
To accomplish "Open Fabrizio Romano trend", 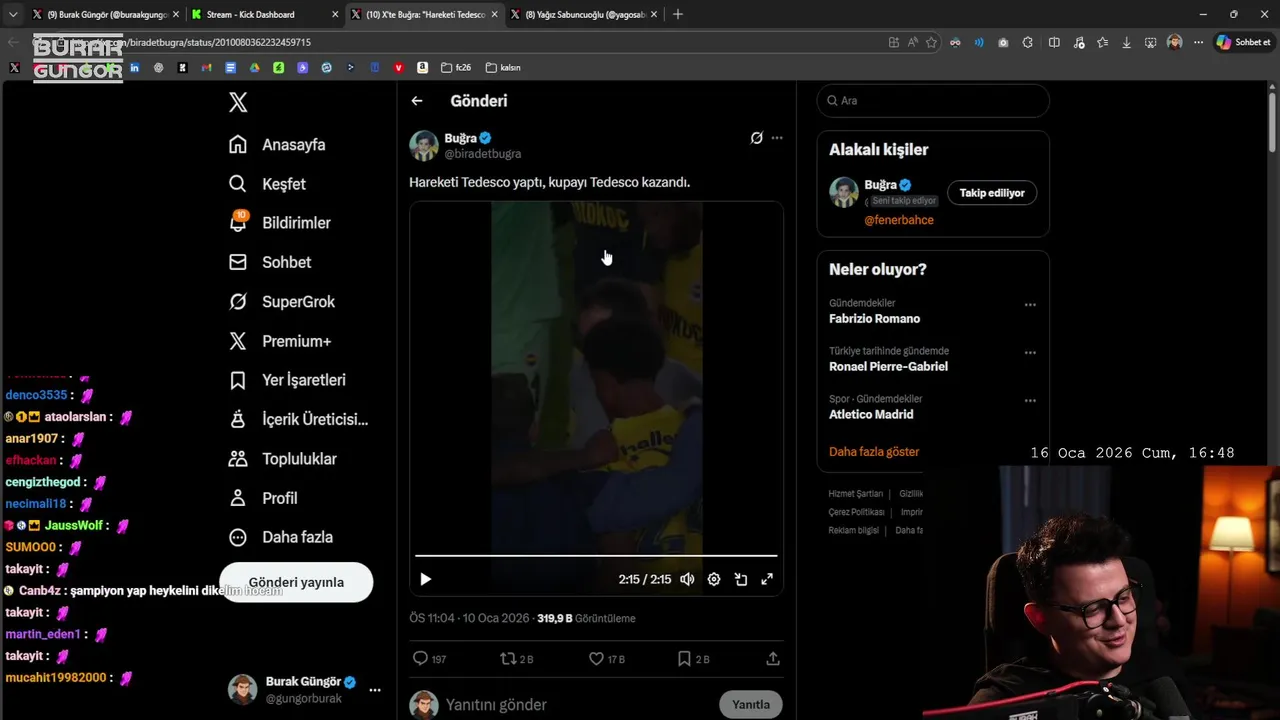I will coord(874,319).
